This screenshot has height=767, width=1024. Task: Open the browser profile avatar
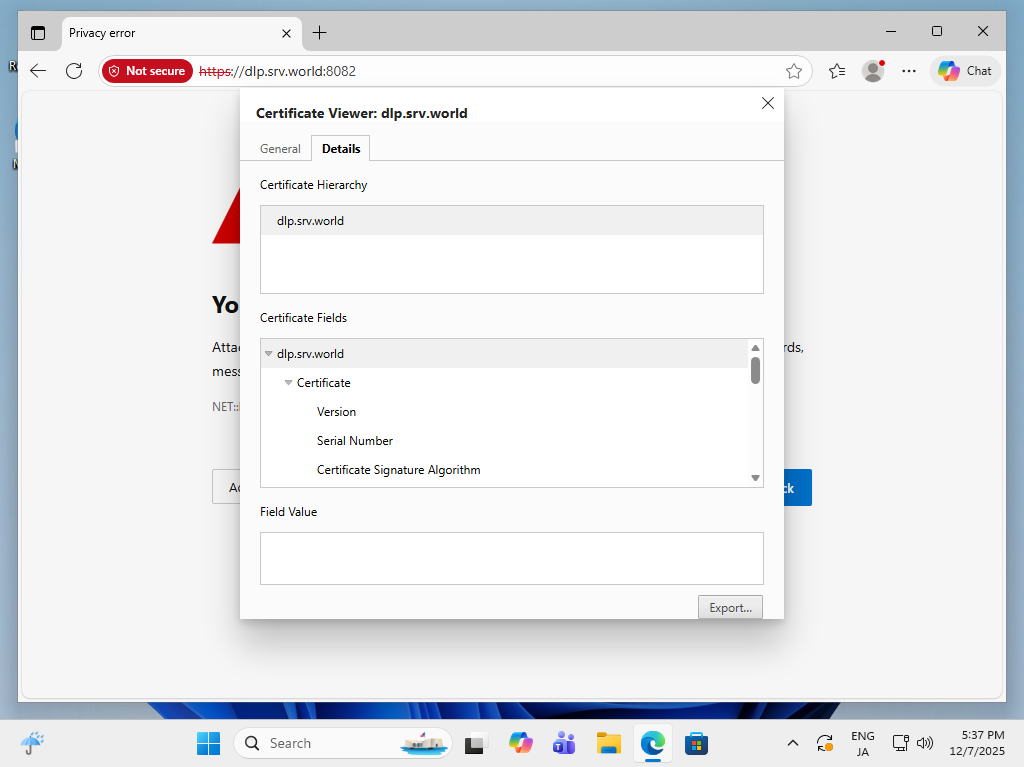click(873, 71)
